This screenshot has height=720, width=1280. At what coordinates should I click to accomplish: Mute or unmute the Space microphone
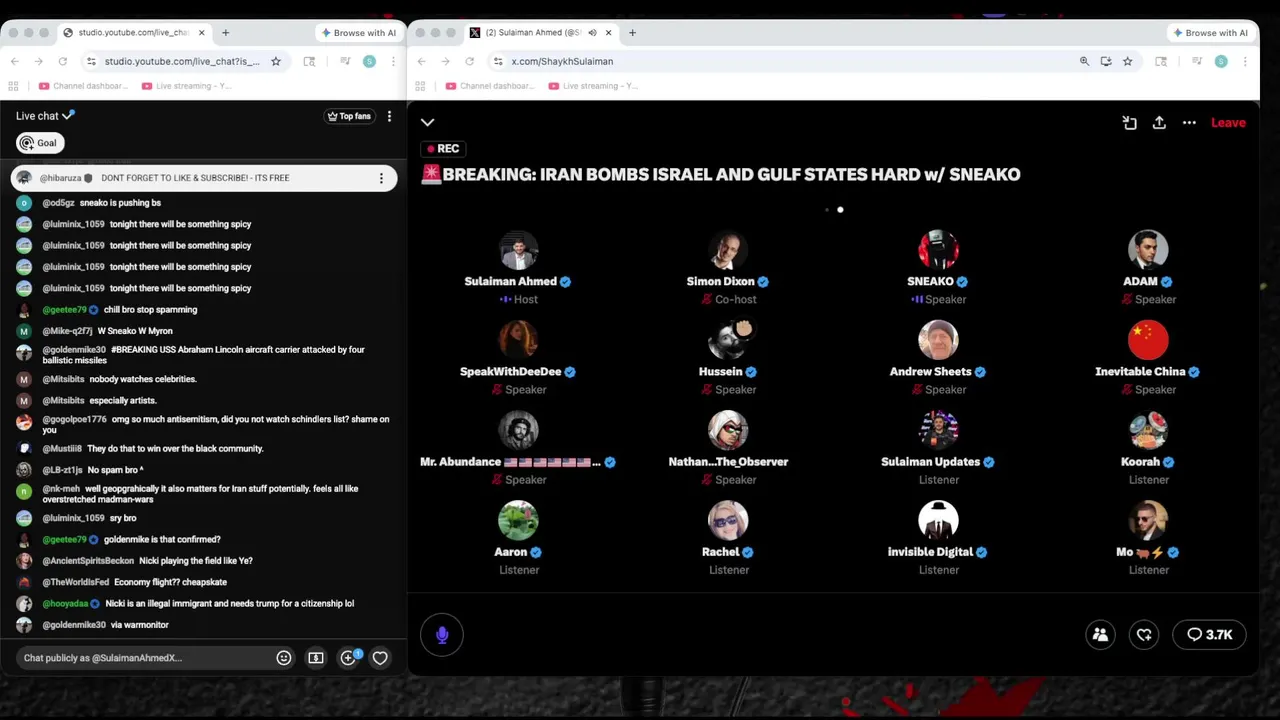442,635
